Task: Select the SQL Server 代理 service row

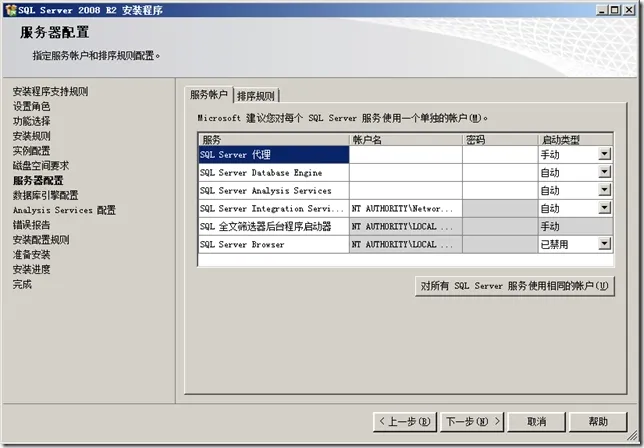Action: pyautogui.click(x=274, y=155)
